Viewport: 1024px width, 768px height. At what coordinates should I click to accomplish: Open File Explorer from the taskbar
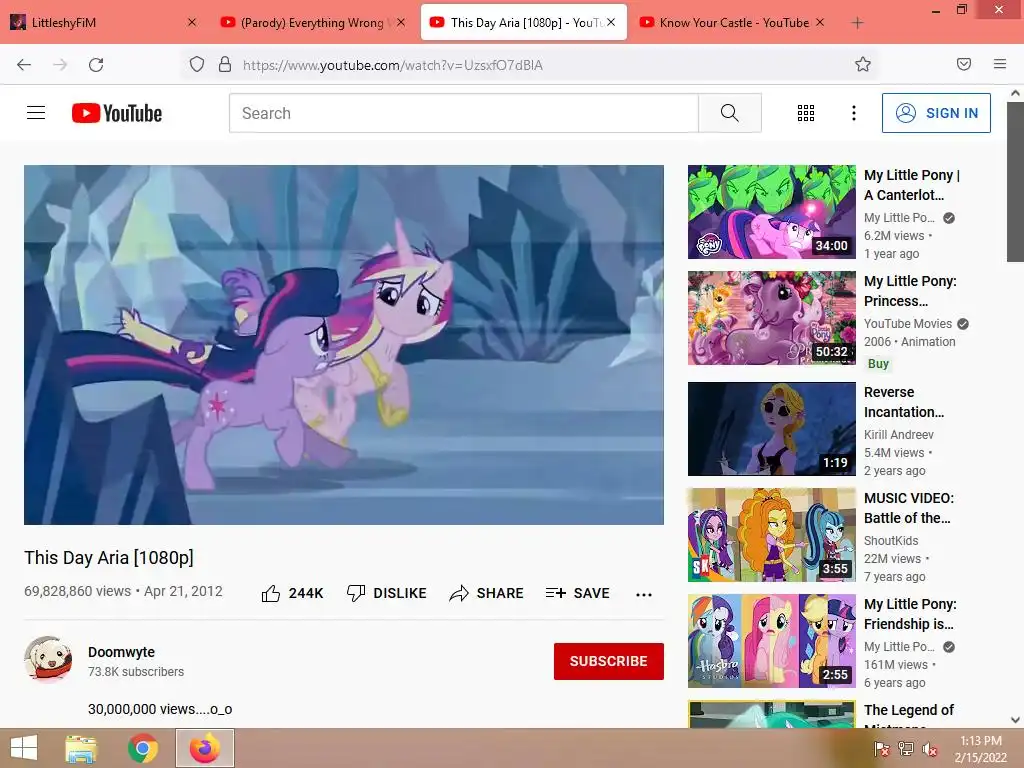point(81,748)
